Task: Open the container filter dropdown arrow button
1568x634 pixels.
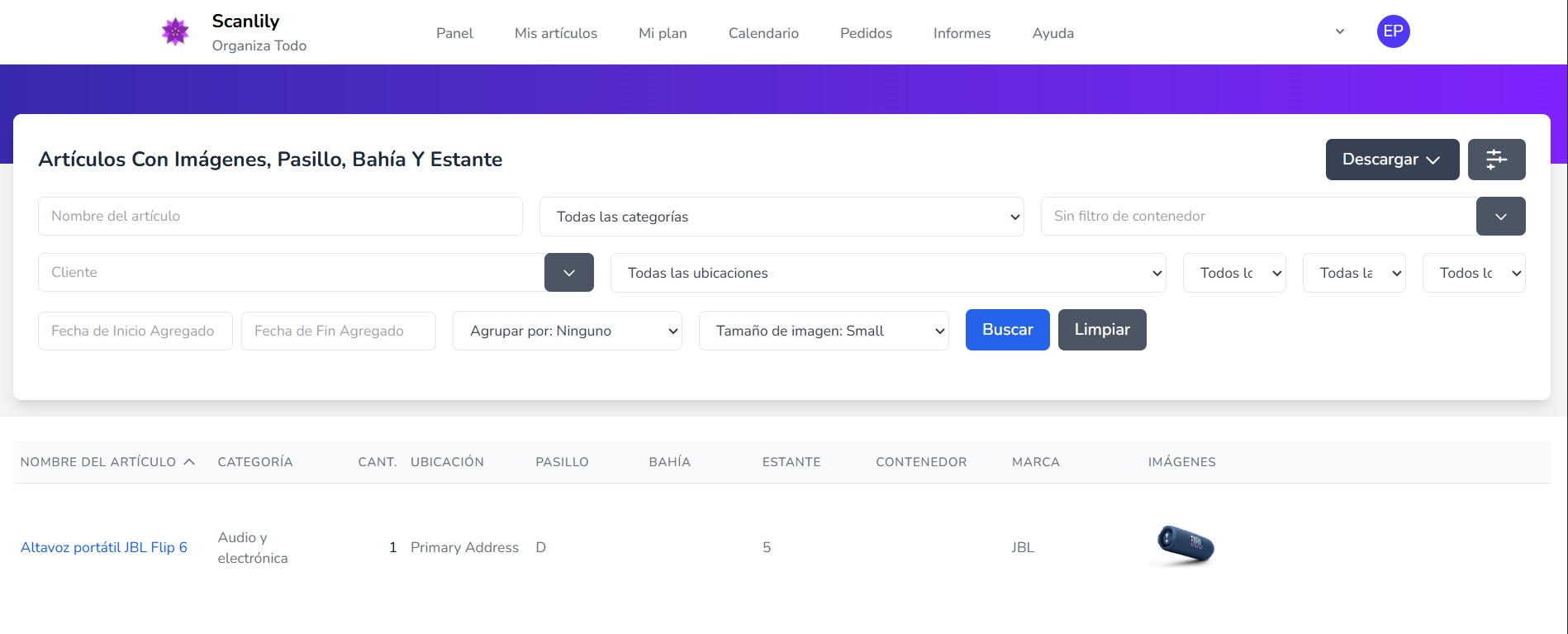Action: click(x=1500, y=217)
